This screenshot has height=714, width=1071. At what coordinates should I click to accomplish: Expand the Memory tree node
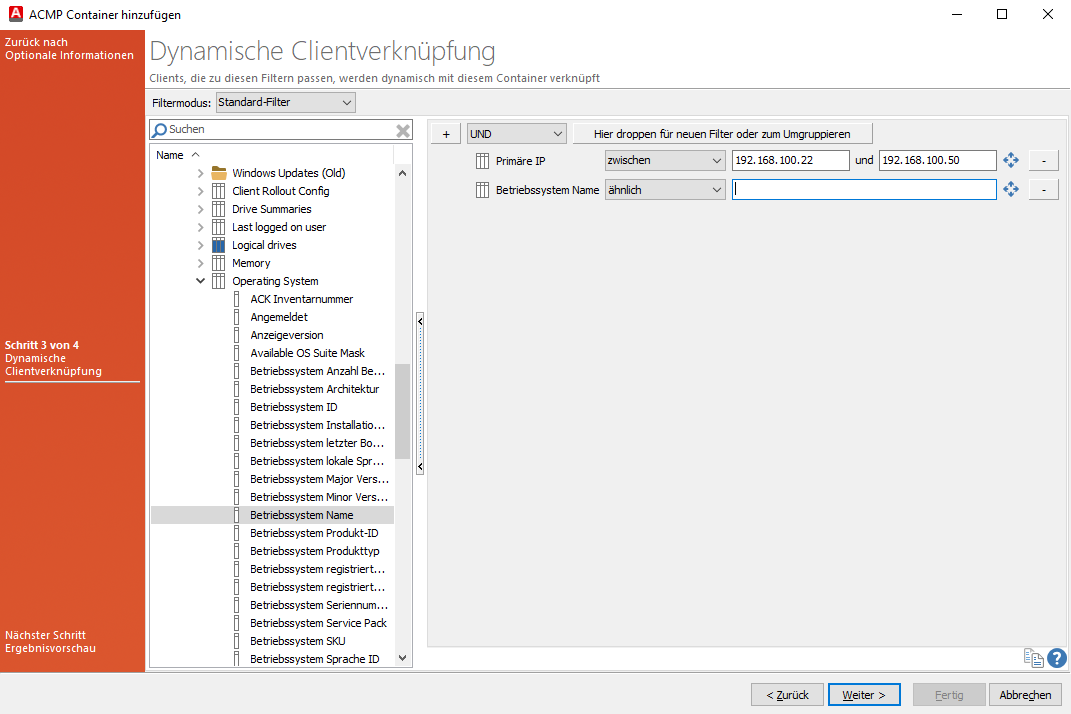201,263
